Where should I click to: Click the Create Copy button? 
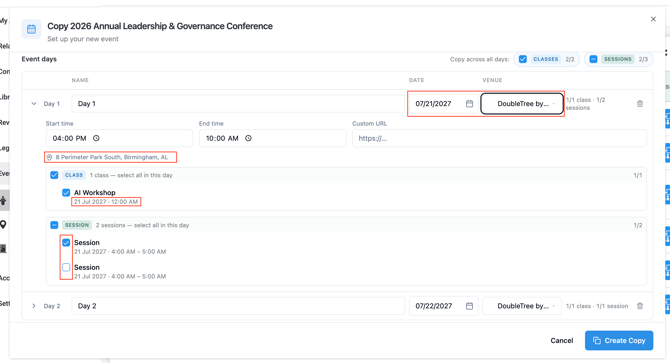(619, 340)
